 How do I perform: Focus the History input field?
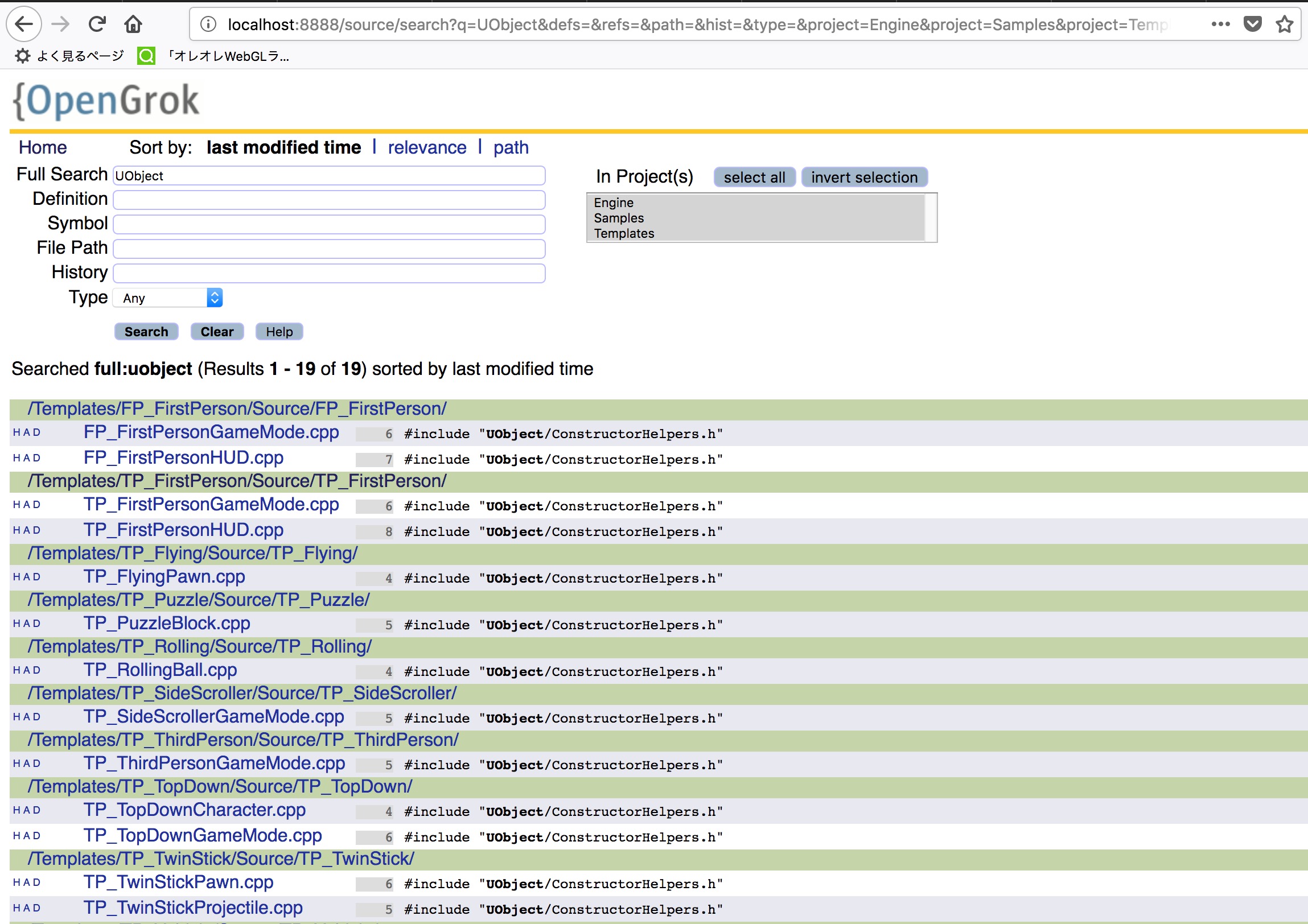[330, 273]
